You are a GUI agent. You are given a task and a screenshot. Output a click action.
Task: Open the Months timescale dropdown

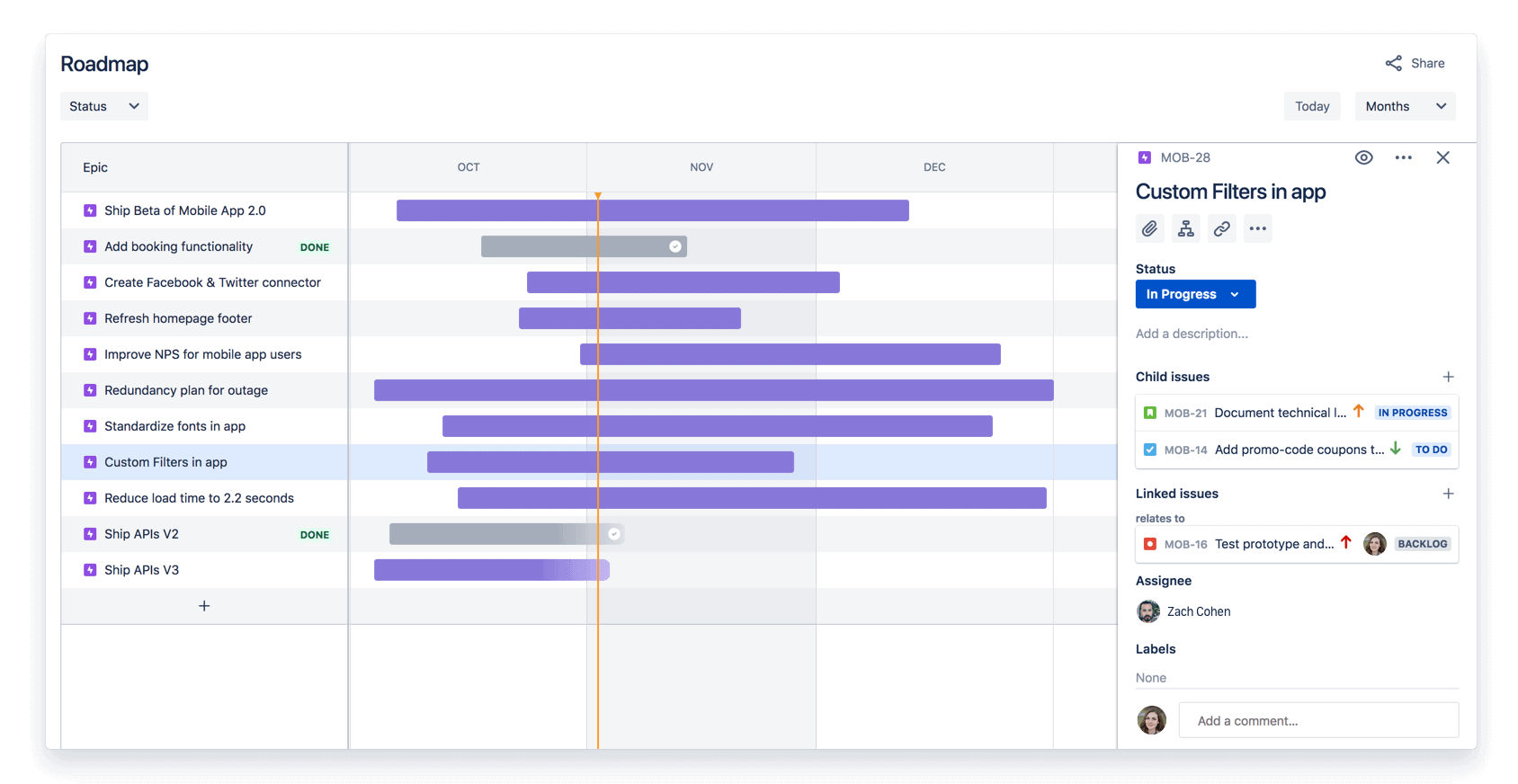click(1405, 105)
